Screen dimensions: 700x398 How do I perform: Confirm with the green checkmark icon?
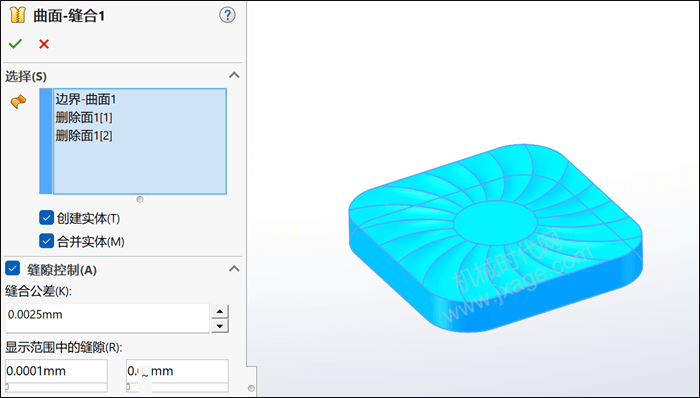coord(15,44)
